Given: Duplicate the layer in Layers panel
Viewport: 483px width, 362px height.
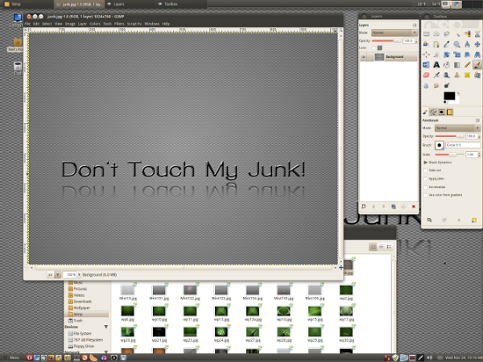Looking at the screenshot, I should click(x=393, y=207).
